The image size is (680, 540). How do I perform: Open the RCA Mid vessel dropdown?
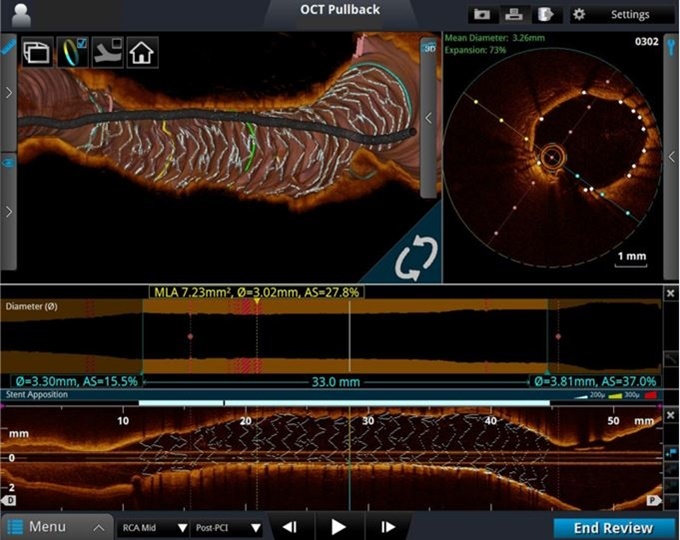point(153,527)
